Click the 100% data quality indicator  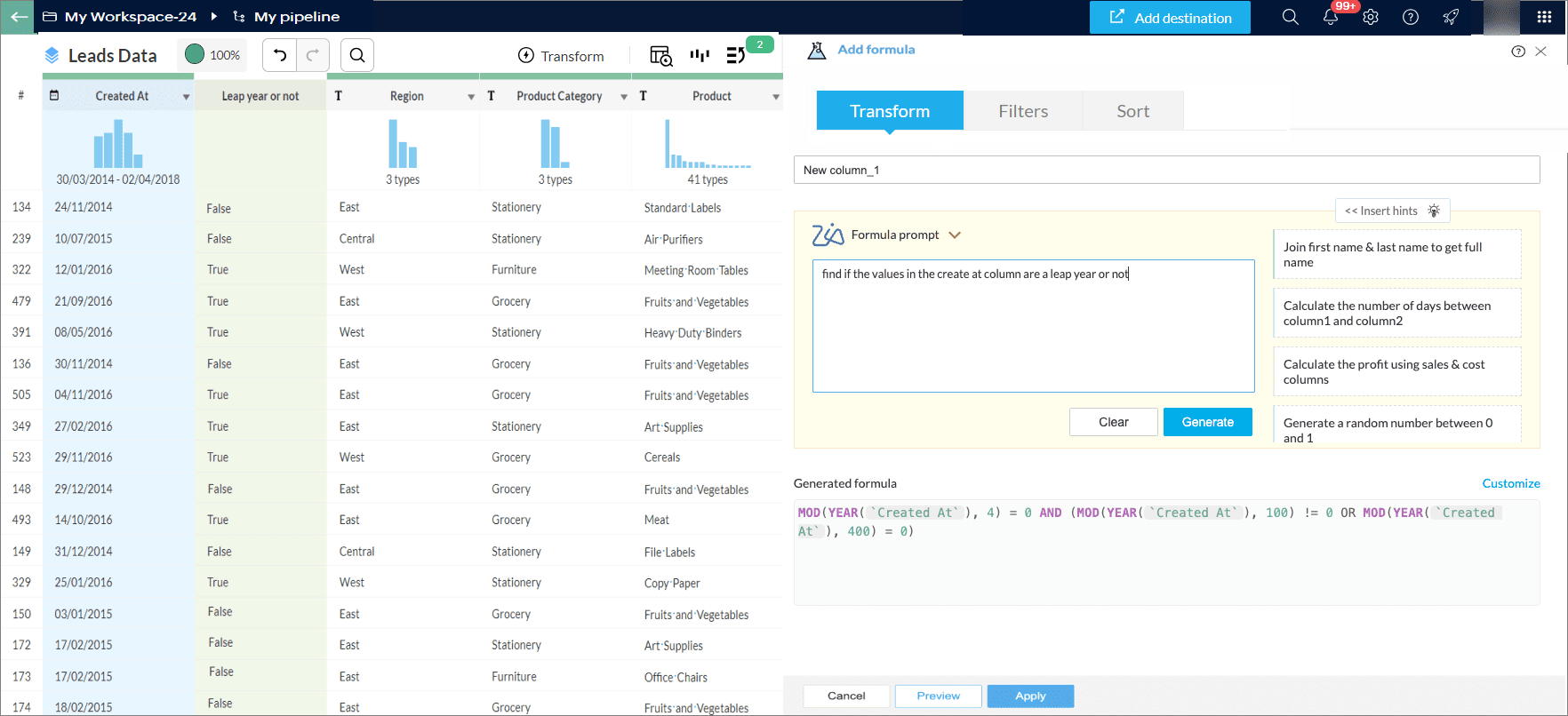point(212,55)
